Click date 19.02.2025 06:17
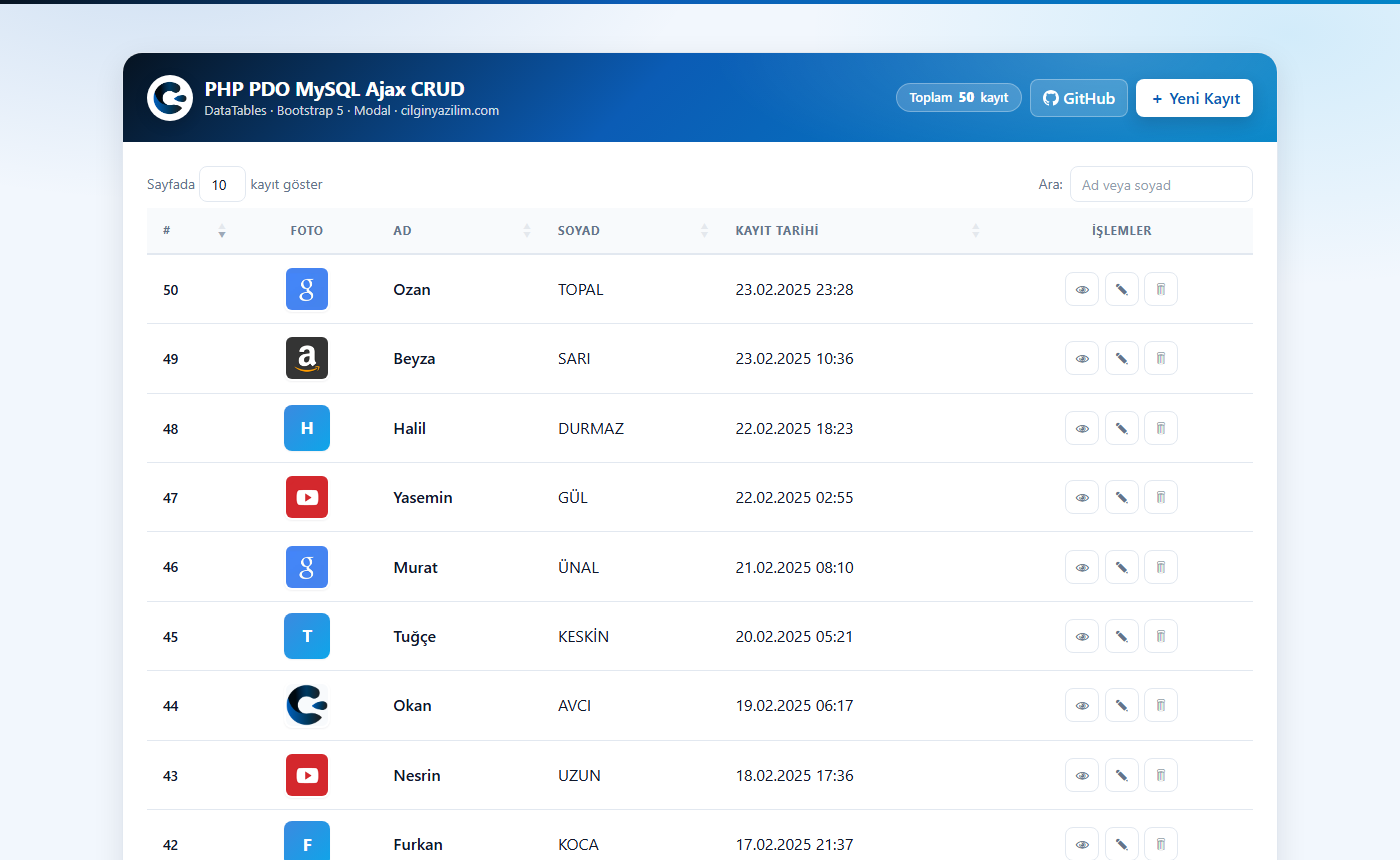 point(794,705)
